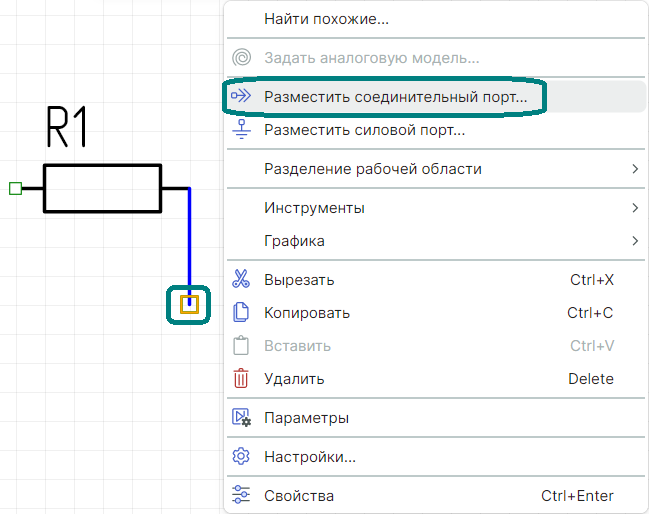Open Настройки... from the context menu
Viewport: 649px width, 514px height.
310,457
